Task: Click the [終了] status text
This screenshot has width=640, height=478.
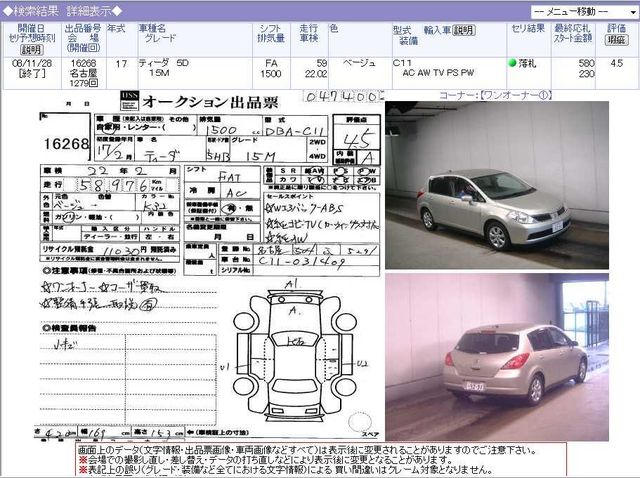Action: pyautogui.click(x=32, y=74)
